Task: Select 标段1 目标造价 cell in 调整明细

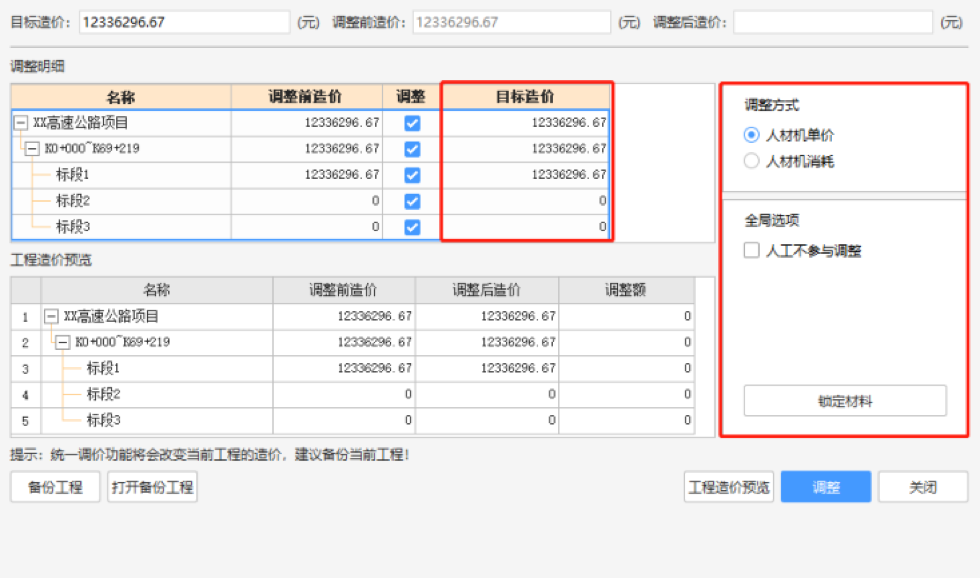Action: click(x=526, y=175)
